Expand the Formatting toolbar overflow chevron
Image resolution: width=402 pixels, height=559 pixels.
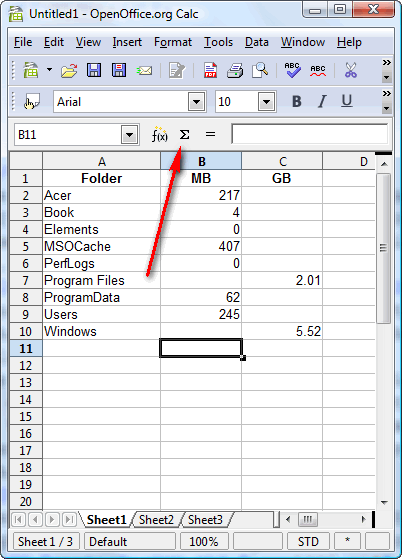coord(387,94)
